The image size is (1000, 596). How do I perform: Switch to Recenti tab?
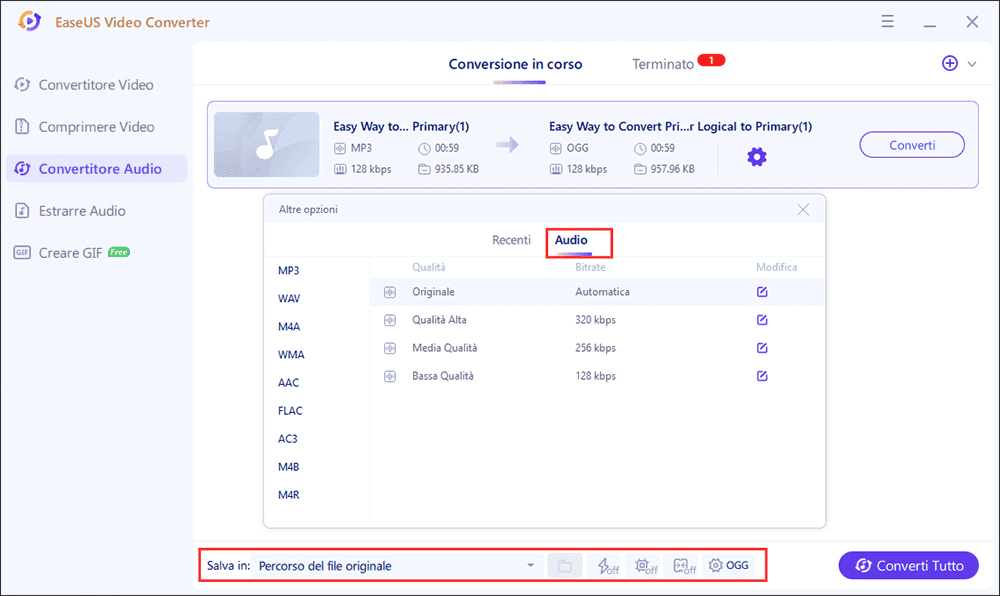click(x=511, y=240)
